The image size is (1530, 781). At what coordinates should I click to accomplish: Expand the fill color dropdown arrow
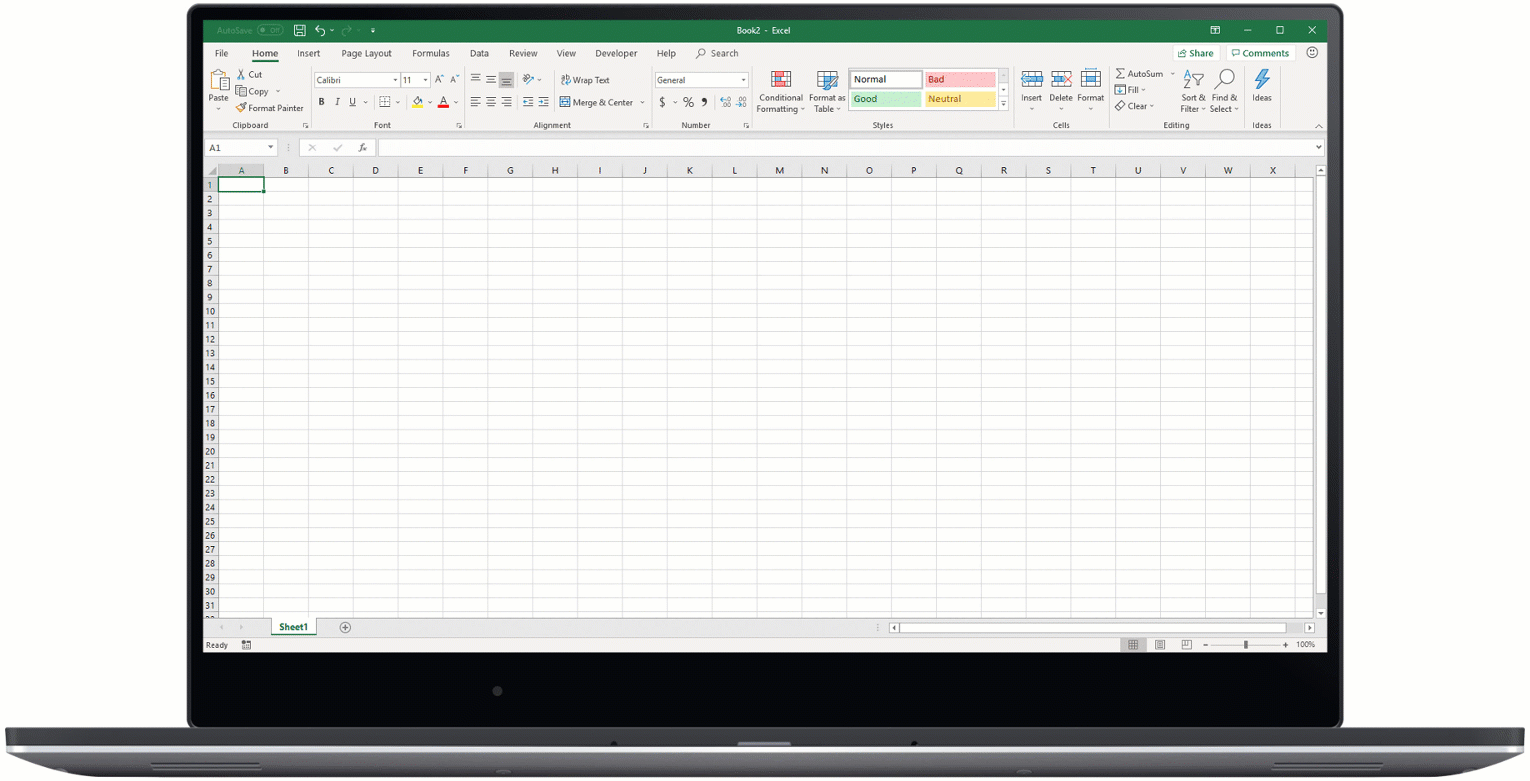click(x=428, y=101)
